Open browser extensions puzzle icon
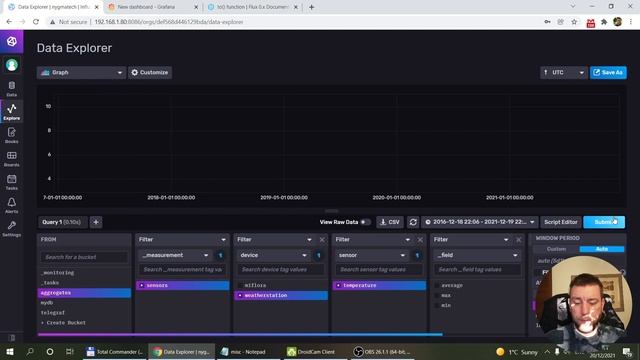This screenshot has width=640, height=360. pyautogui.click(x=604, y=22)
